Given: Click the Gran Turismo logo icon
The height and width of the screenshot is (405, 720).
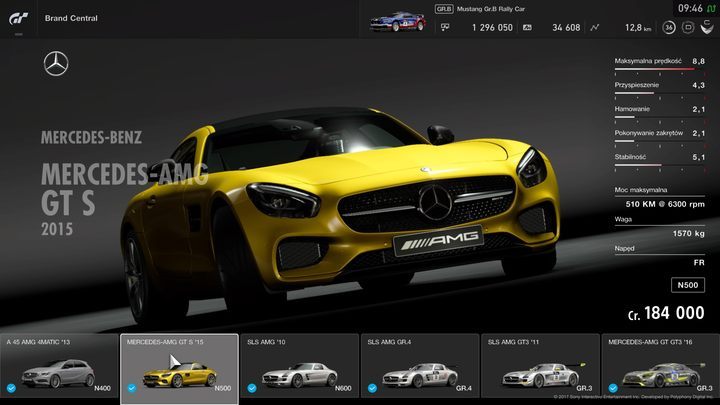Looking at the screenshot, I should pos(19,18).
